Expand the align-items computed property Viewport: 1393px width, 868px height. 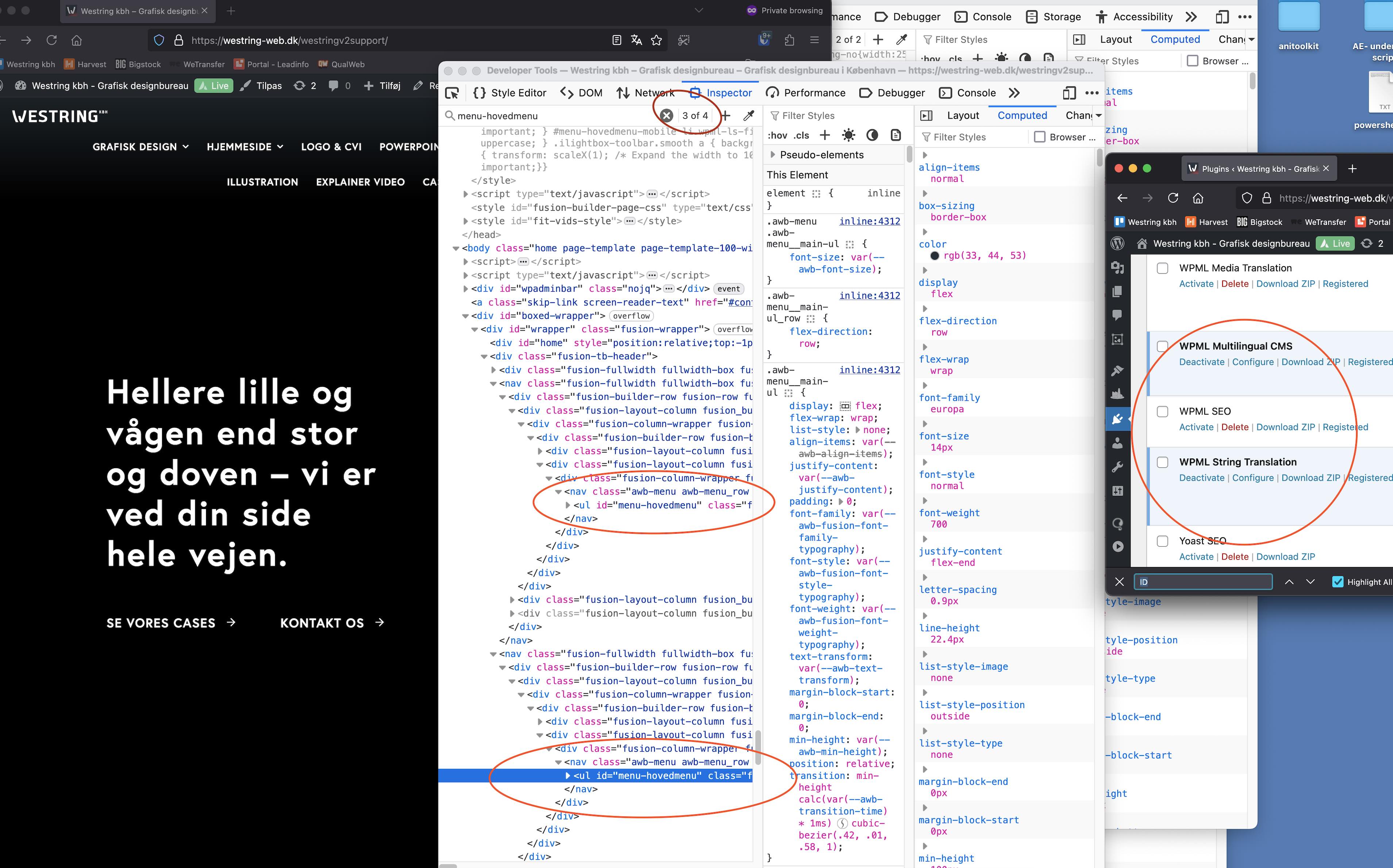click(x=925, y=155)
